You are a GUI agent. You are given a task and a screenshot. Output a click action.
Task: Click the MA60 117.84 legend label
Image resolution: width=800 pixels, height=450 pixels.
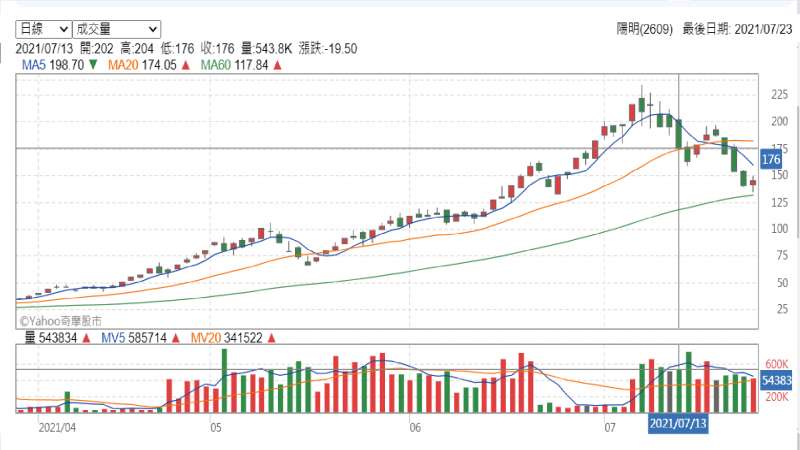pyautogui.click(x=234, y=65)
